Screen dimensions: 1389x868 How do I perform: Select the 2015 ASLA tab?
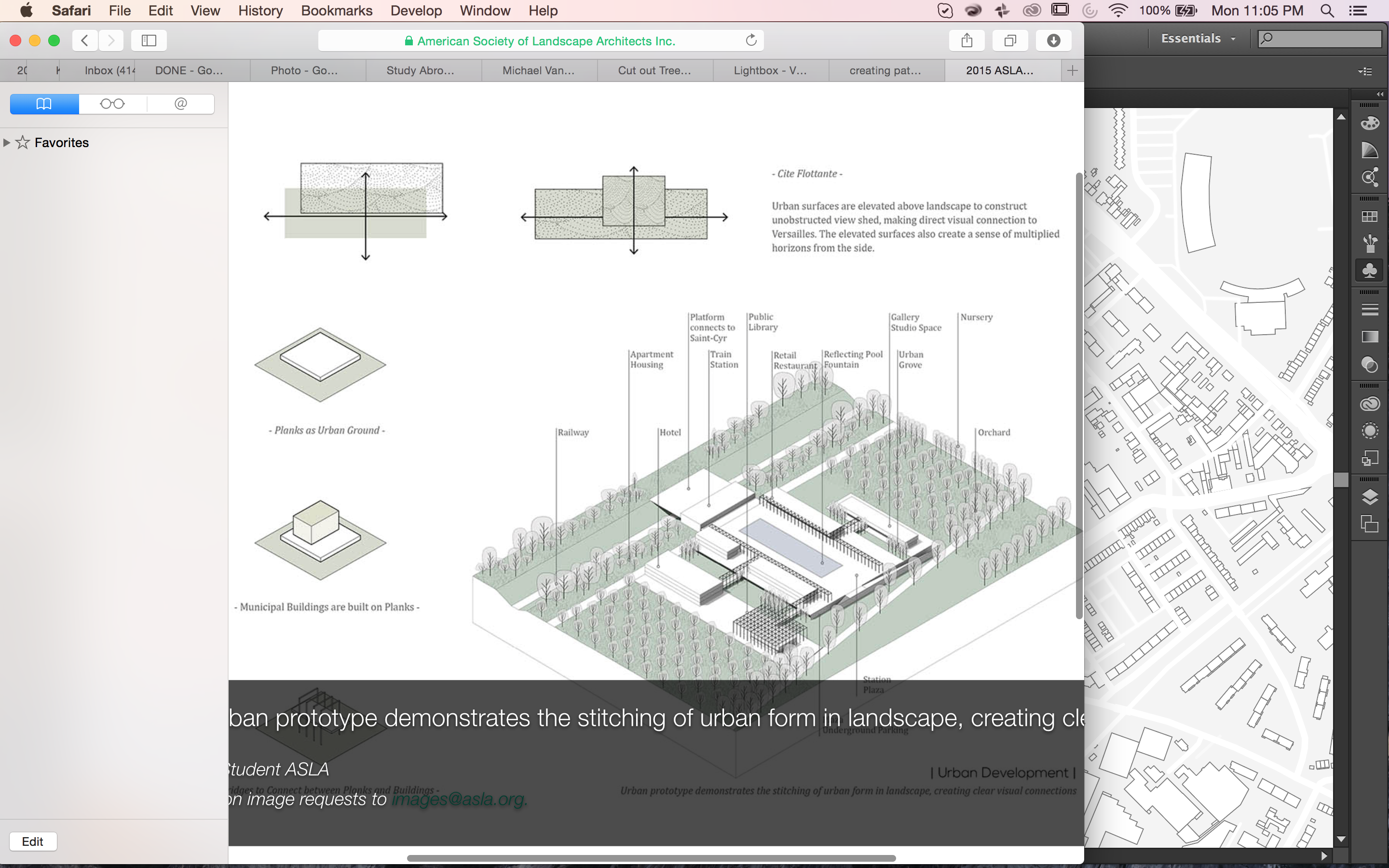999,70
